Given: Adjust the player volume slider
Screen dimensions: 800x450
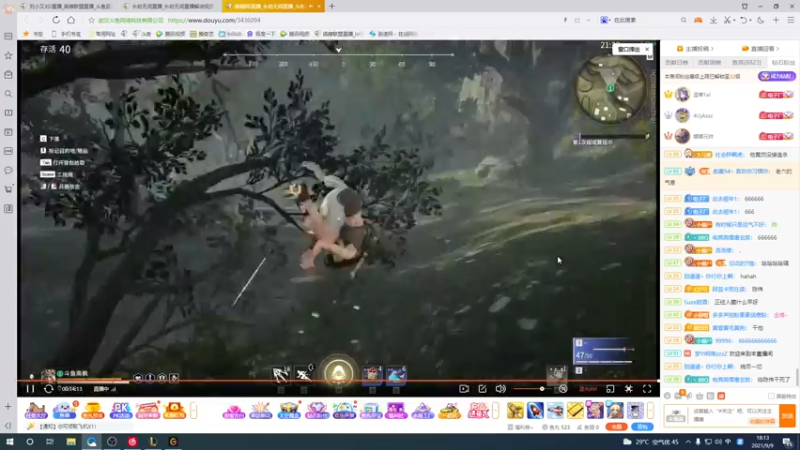Looking at the screenshot, I should point(533,389).
